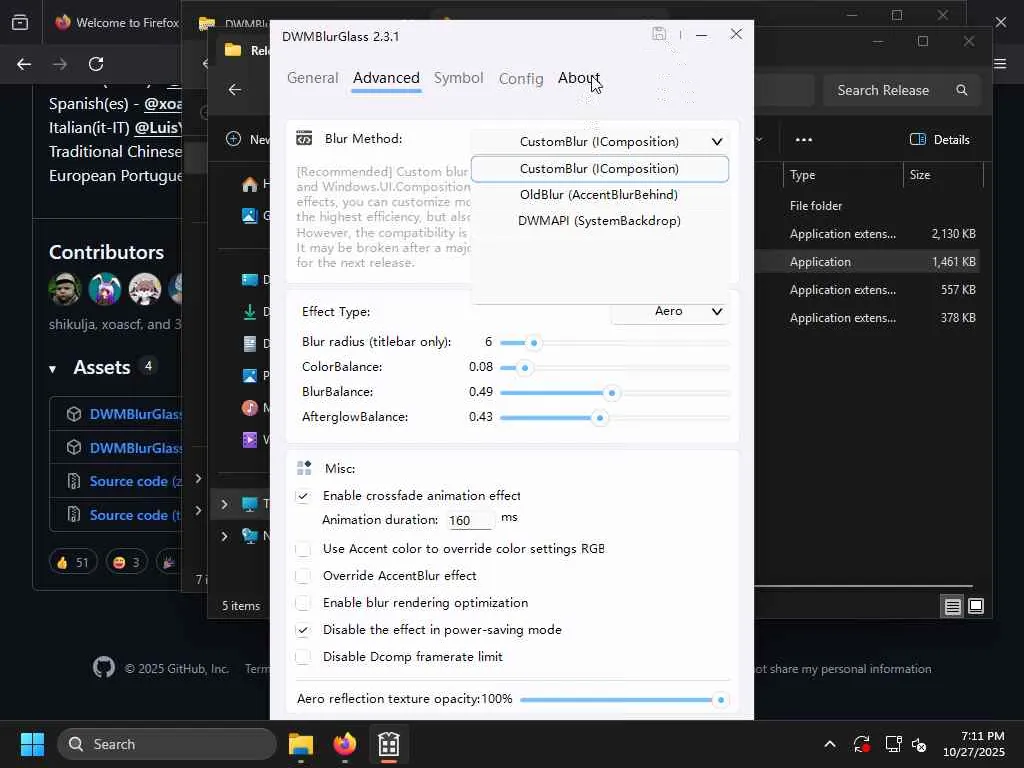Image resolution: width=1024 pixels, height=768 pixels.
Task: Select the Advanced tab
Action: (386, 78)
